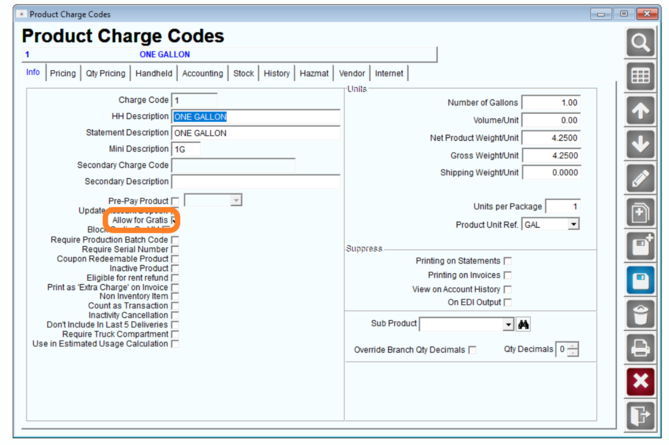Enable the Inactive Product checkbox
669x445 pixels.
pos(175,268)
